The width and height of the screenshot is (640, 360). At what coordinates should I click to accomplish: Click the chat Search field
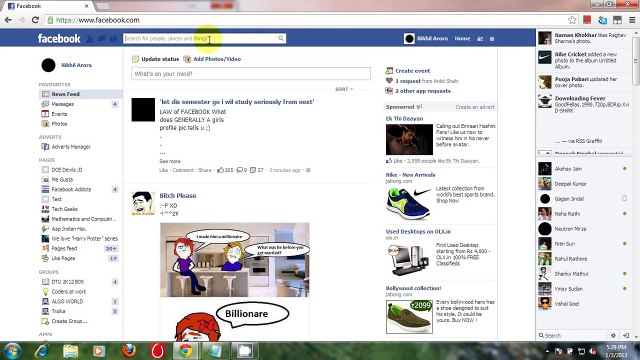[573, 336]
